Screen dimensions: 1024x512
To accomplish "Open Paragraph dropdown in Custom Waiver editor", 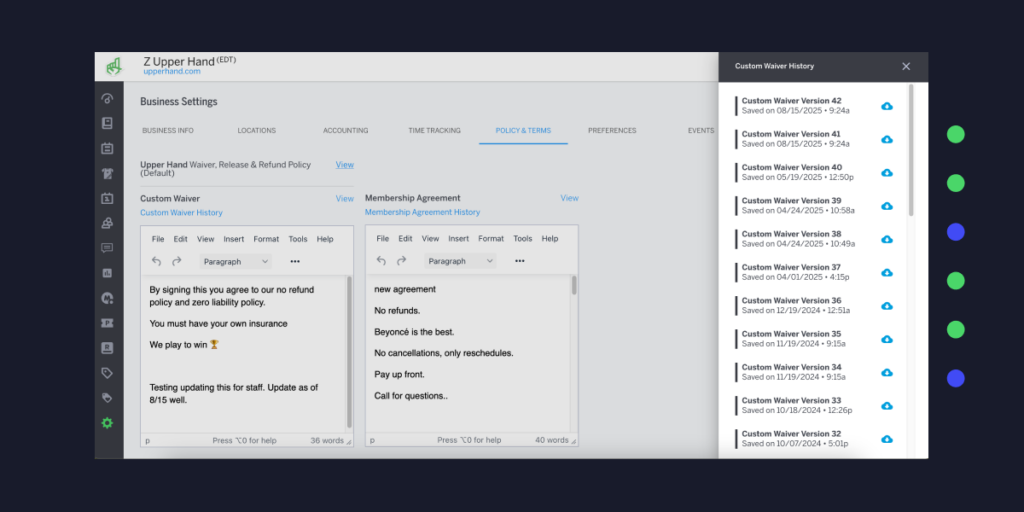I will coord(236,261).
